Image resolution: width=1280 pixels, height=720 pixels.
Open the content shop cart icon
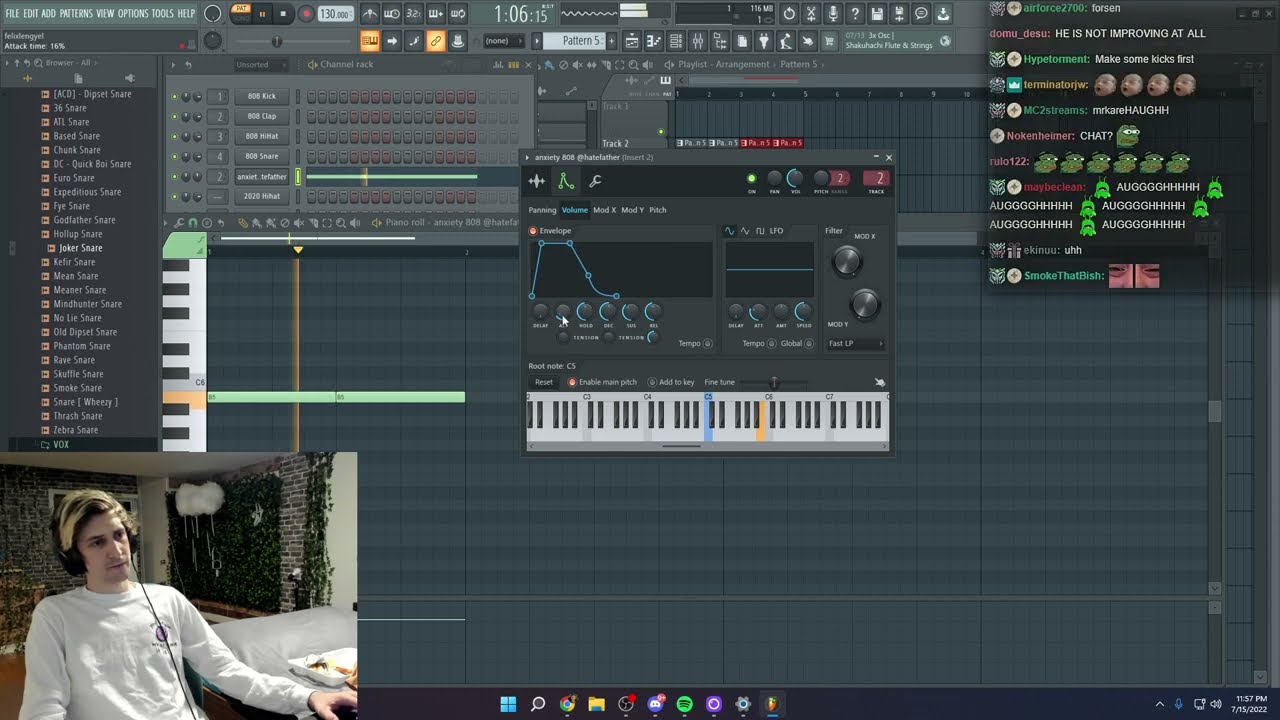click(x=829, y=41)
